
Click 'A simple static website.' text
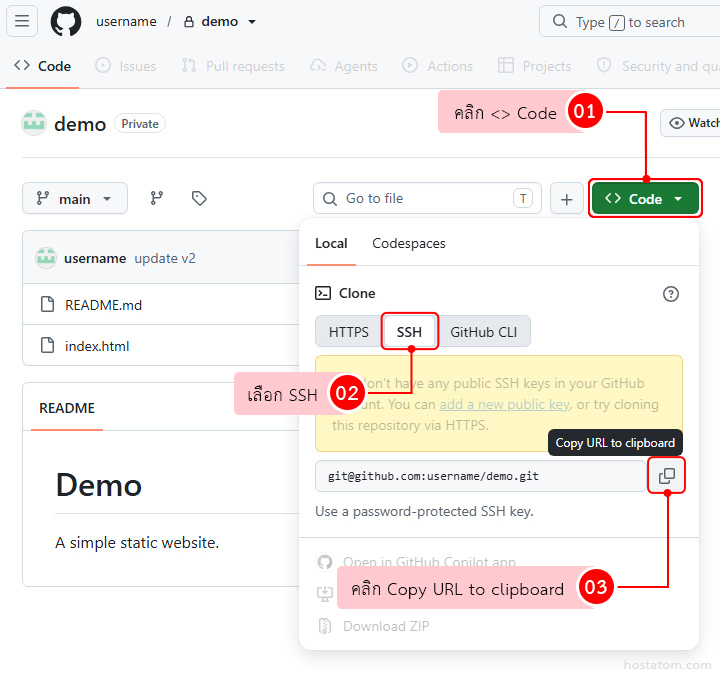pos(137,543)
